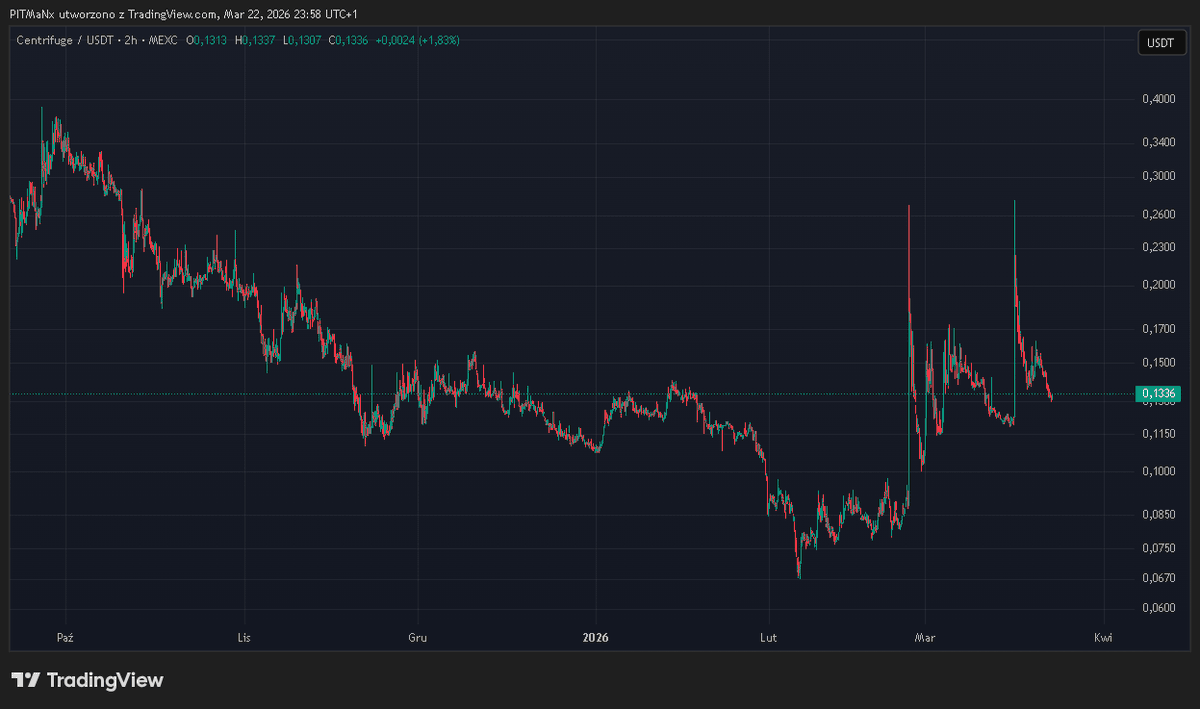The height and width of the screenshot is (709, 1200).
Task: Click the 0,3000 price axis label
Action: tap(1159, 176)
